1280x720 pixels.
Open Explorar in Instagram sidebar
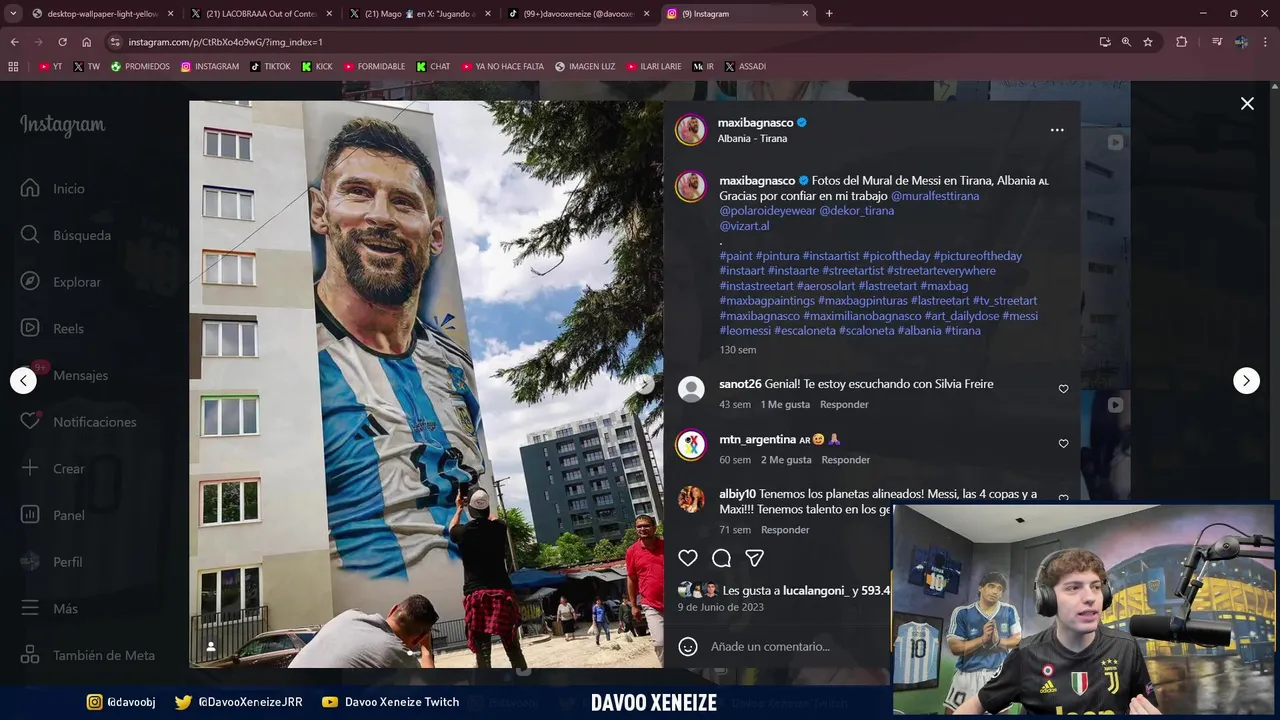tap(61, 282)
